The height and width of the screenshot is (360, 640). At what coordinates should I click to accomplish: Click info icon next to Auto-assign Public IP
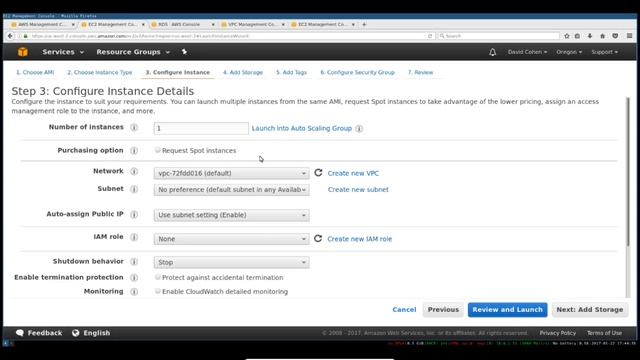click(x=134, y=214)
